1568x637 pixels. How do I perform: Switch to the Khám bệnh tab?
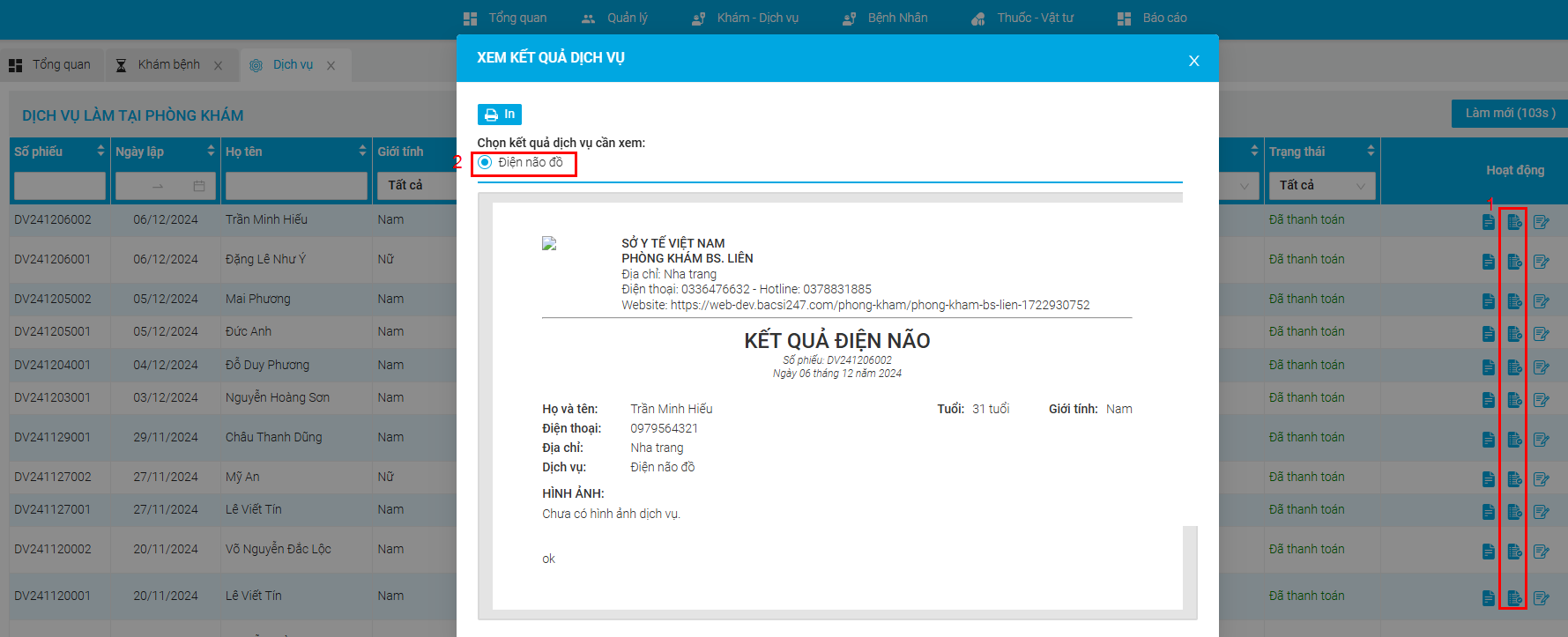pos(160,65)
